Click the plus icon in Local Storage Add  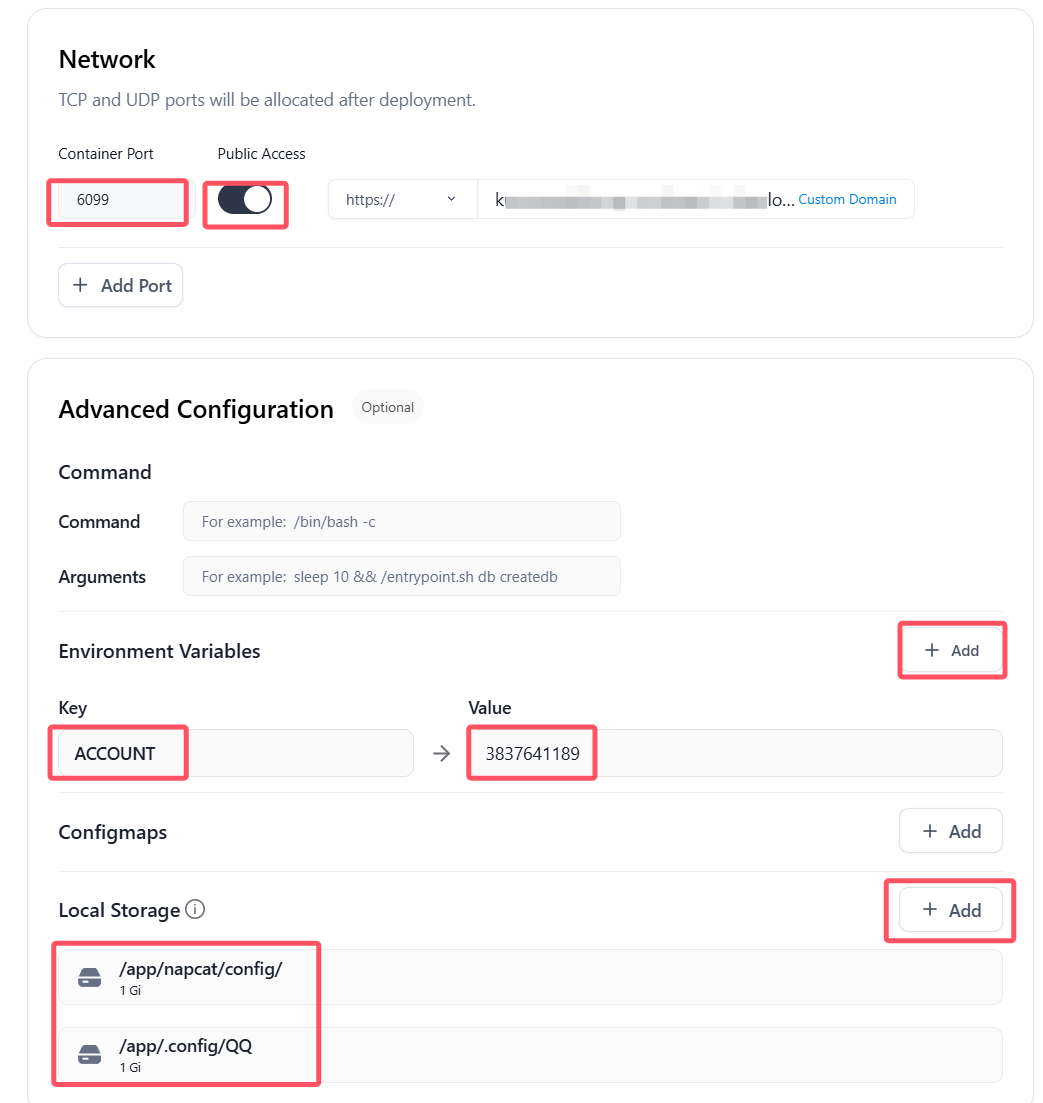coord(930,910)
